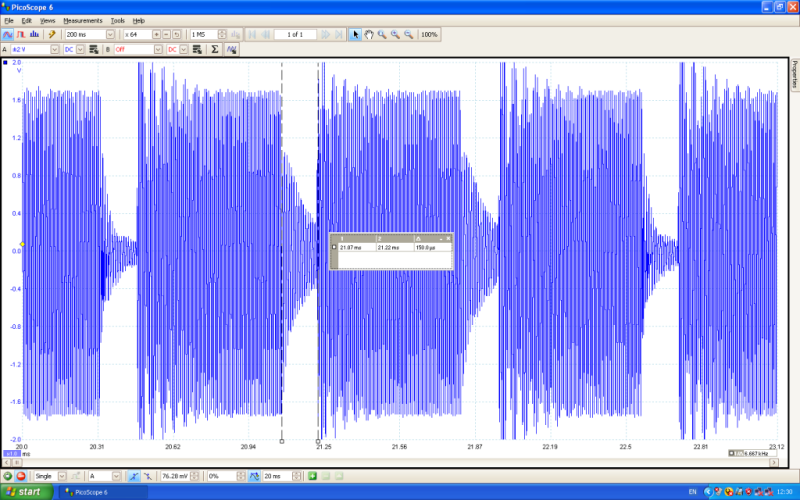
Task: Click the 100% zoom reset button
Action: (x=429, y=34)
